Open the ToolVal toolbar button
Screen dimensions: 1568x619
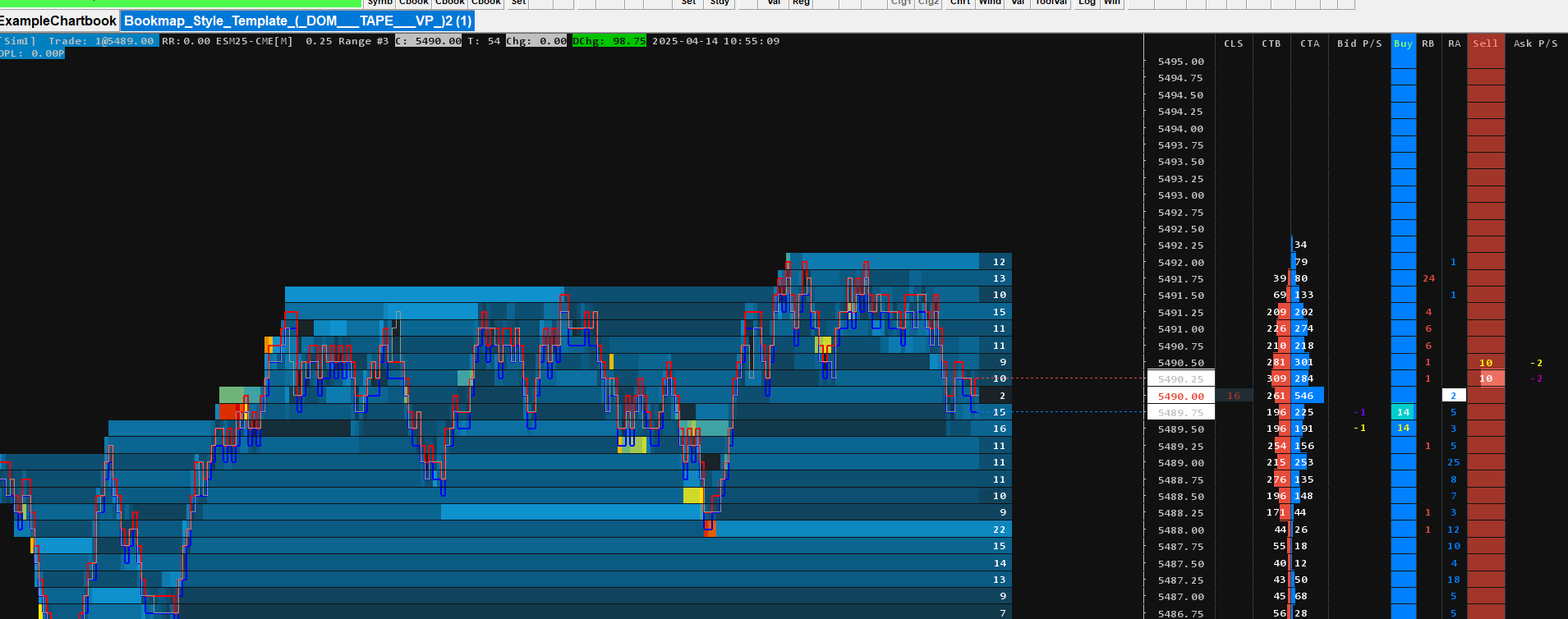1051,3
